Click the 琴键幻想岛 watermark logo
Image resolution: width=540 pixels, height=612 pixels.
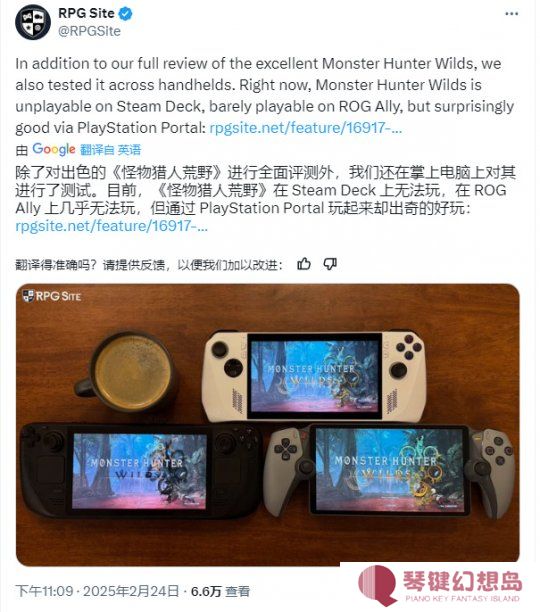440,585
